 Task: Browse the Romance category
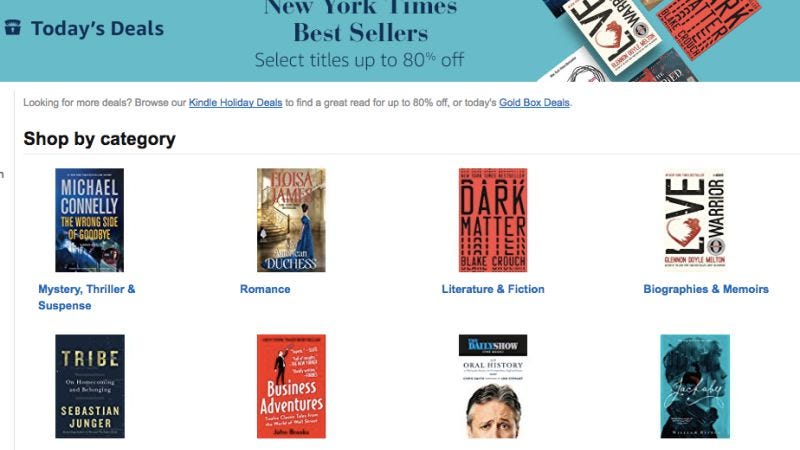point(265,289)
